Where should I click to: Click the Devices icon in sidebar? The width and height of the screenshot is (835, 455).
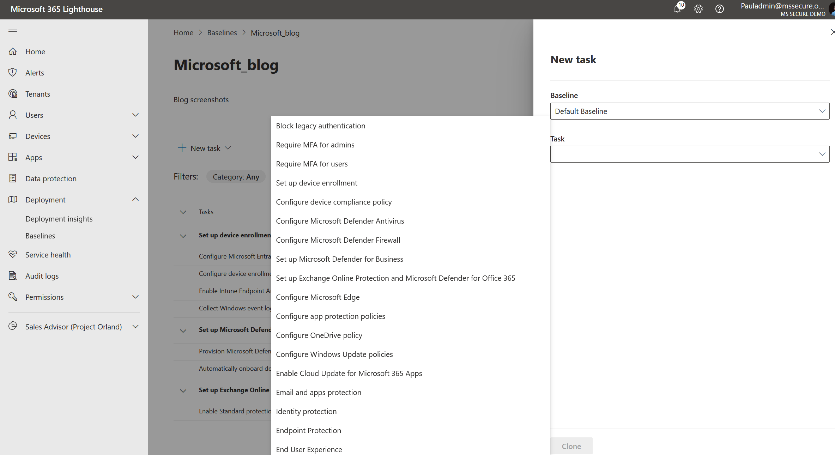coord(13,136)
